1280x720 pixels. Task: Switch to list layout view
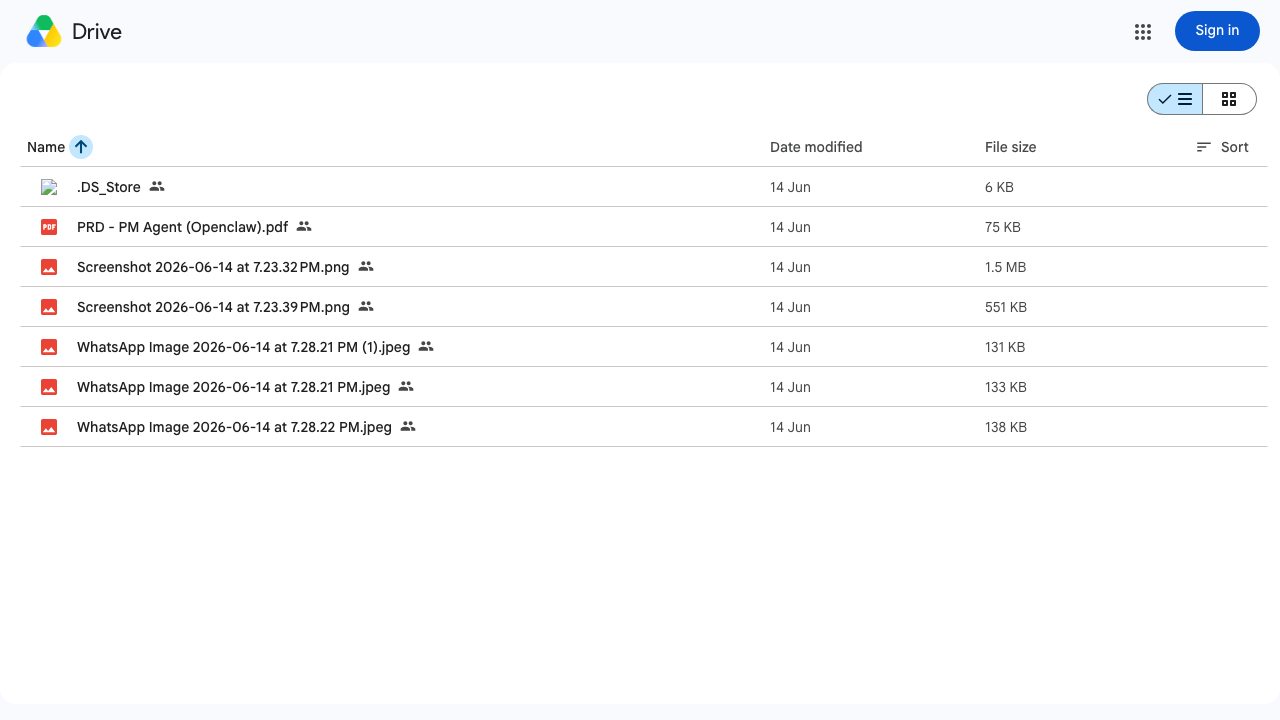point(1175,99)
